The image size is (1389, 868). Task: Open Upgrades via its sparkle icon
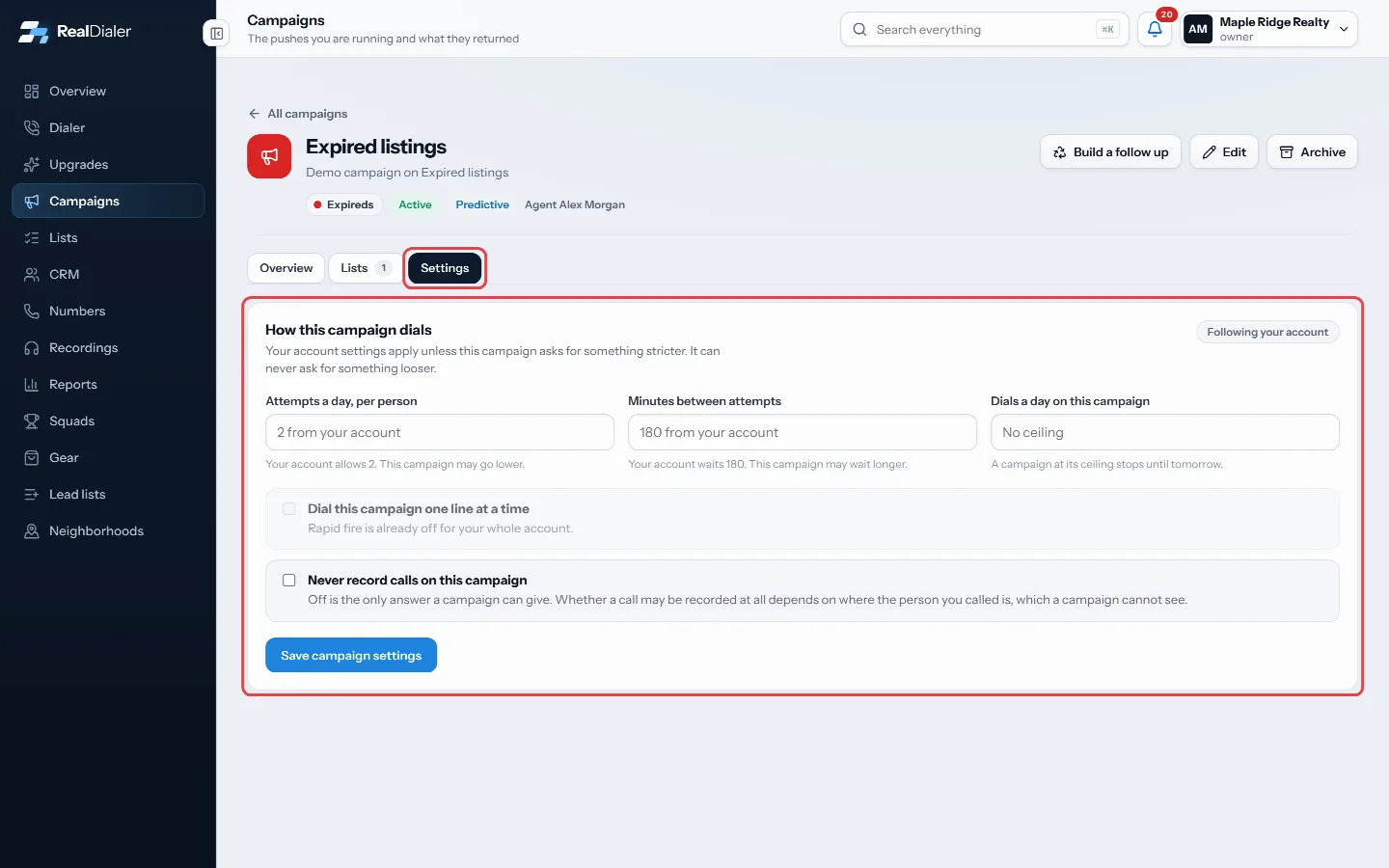(32, 165)
